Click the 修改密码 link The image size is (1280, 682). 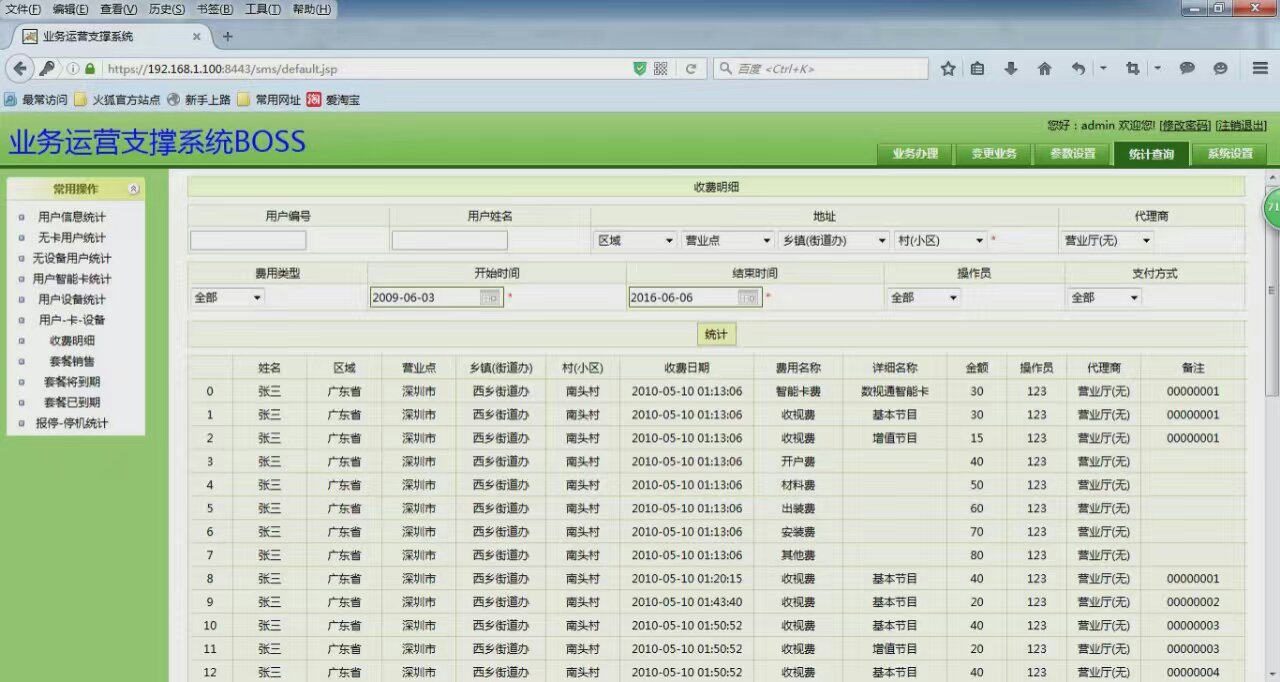tap(1184, 126)
